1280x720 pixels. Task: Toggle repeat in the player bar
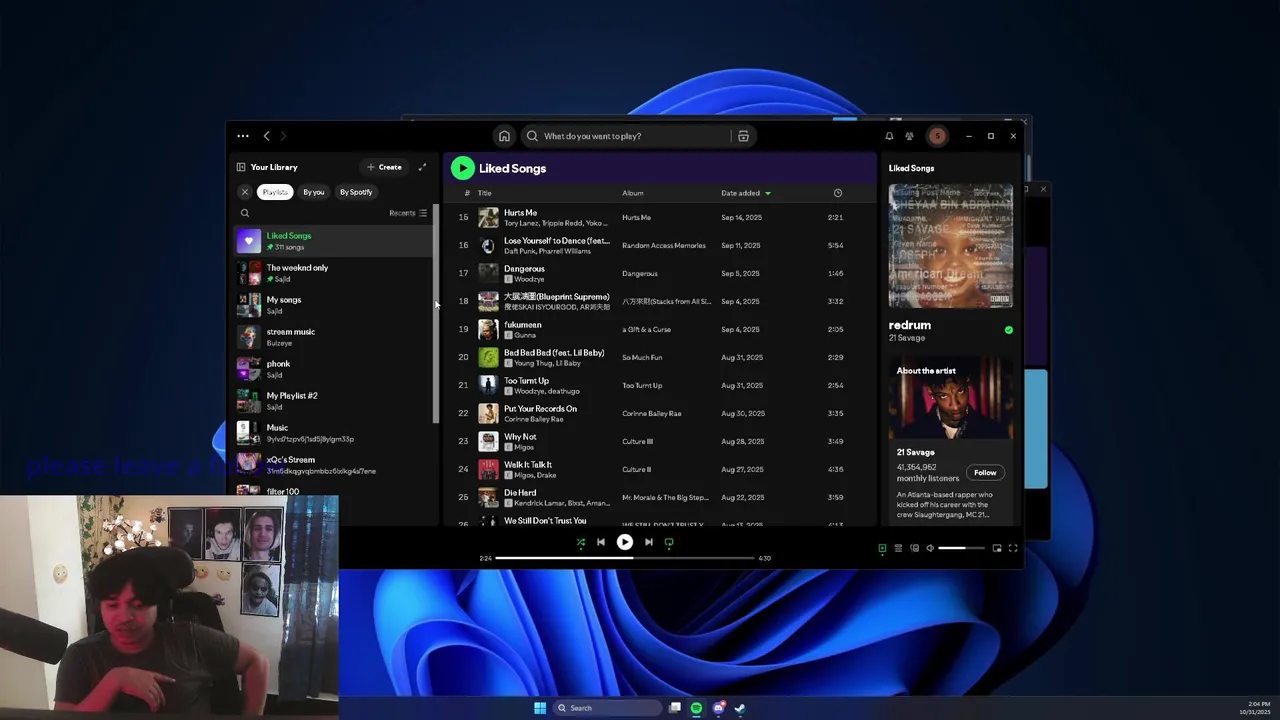point(669,542)
